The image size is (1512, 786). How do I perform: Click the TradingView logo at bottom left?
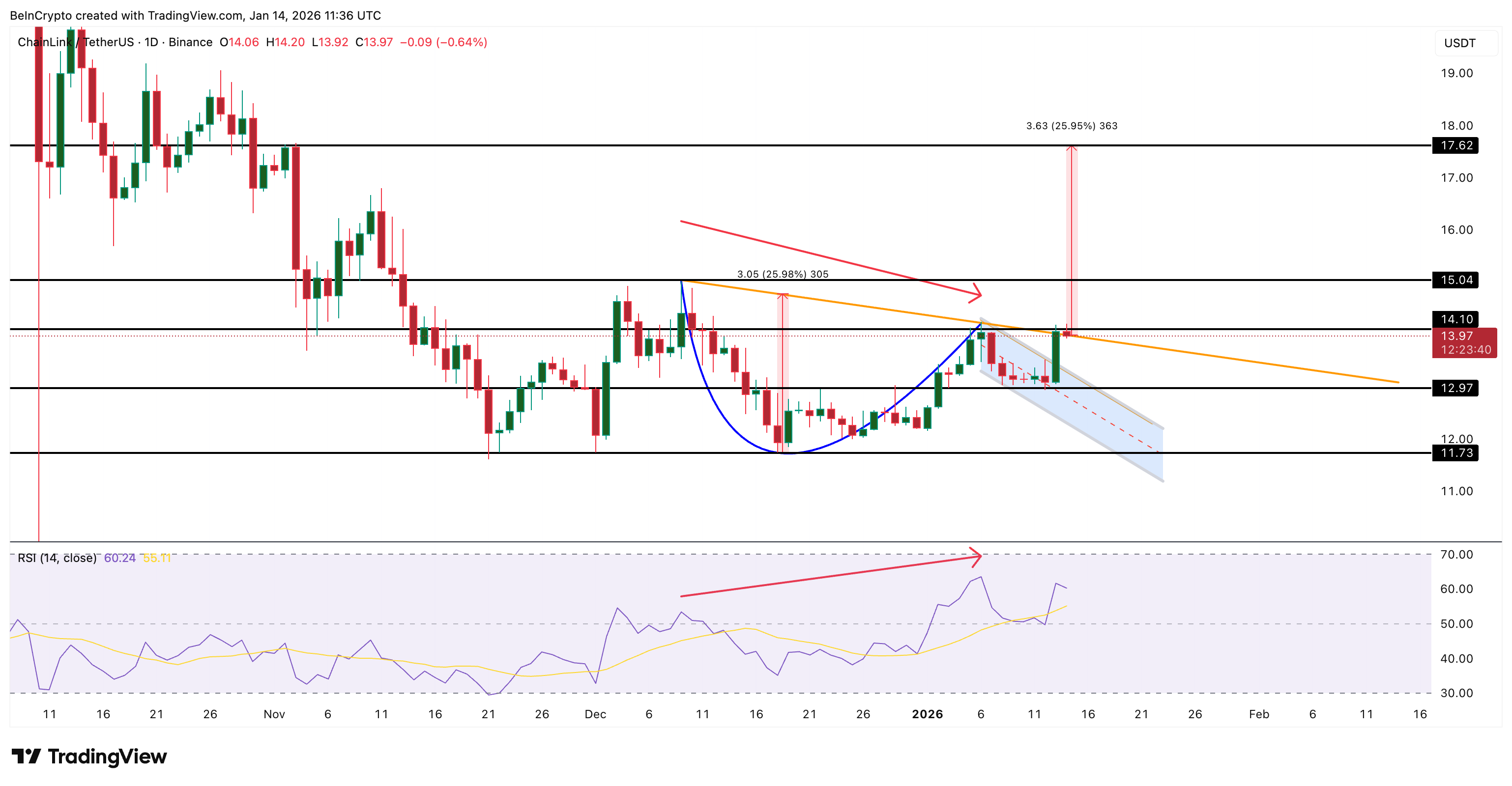tap(89, 756)
